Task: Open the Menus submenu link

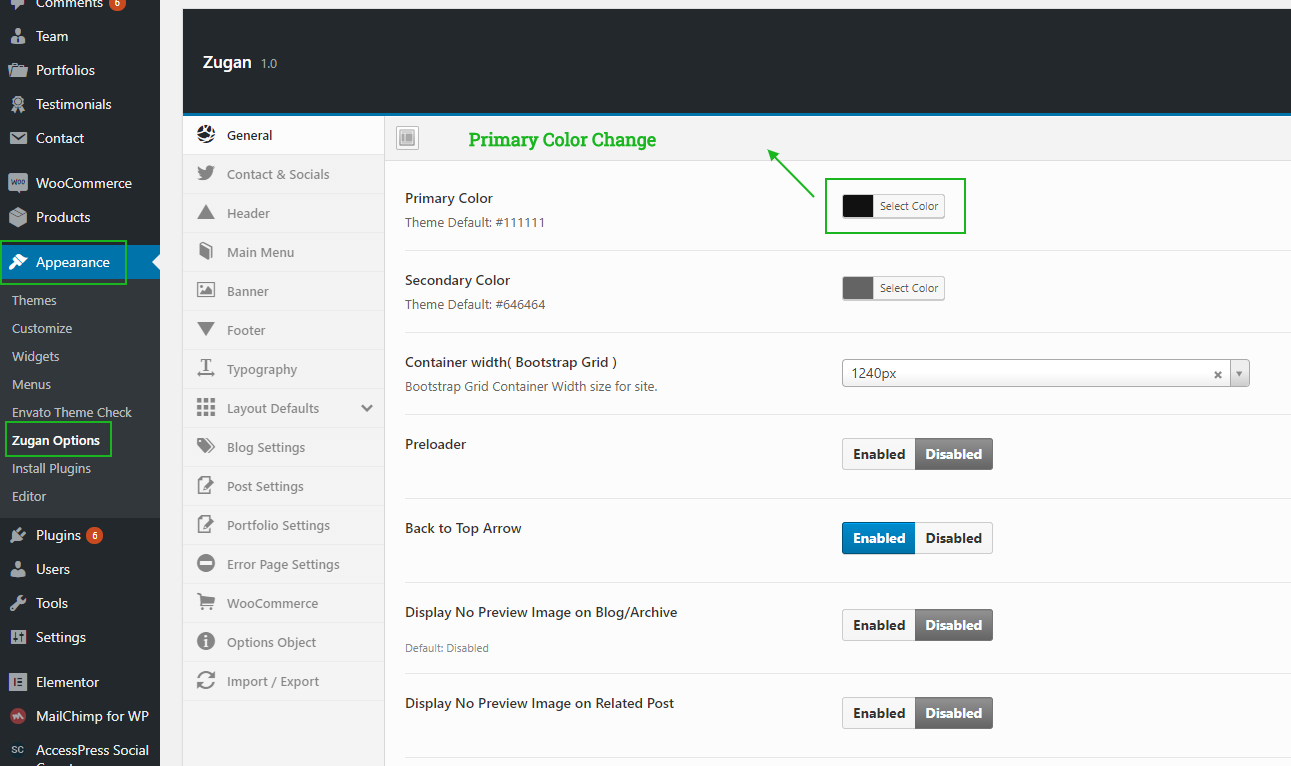Action: tap(31, 384)
